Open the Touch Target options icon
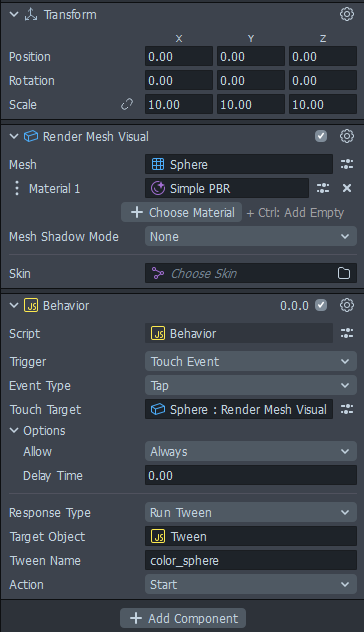The image size is (364, 632). (347, 410)
